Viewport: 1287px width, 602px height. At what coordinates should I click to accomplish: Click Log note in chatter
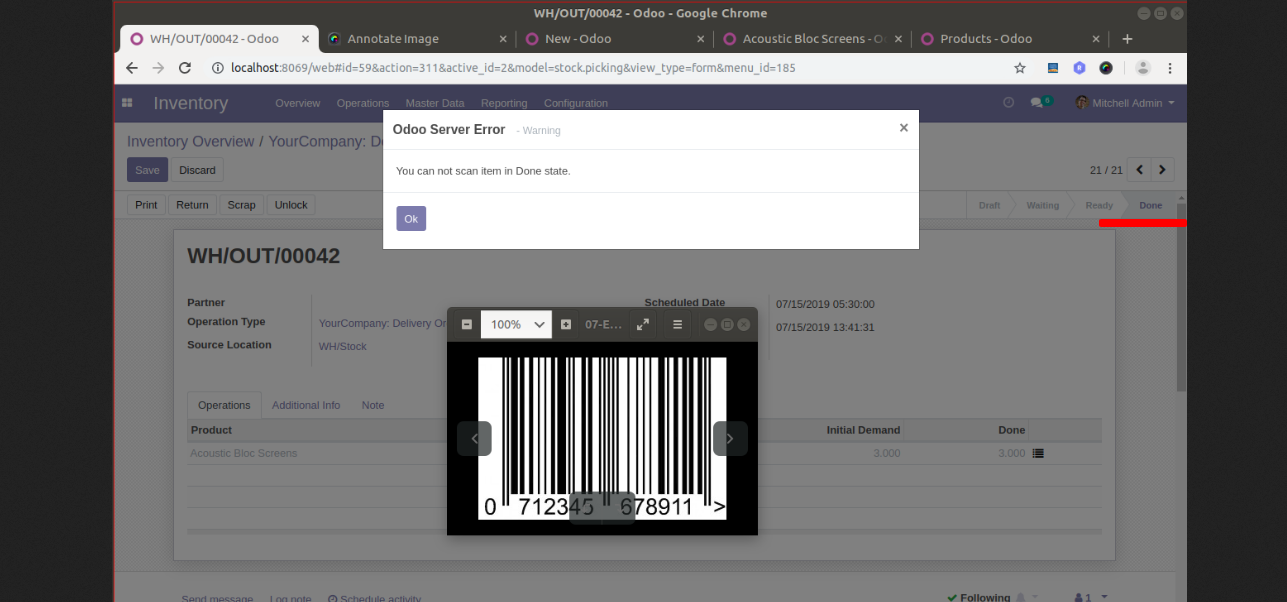[290, 598]
